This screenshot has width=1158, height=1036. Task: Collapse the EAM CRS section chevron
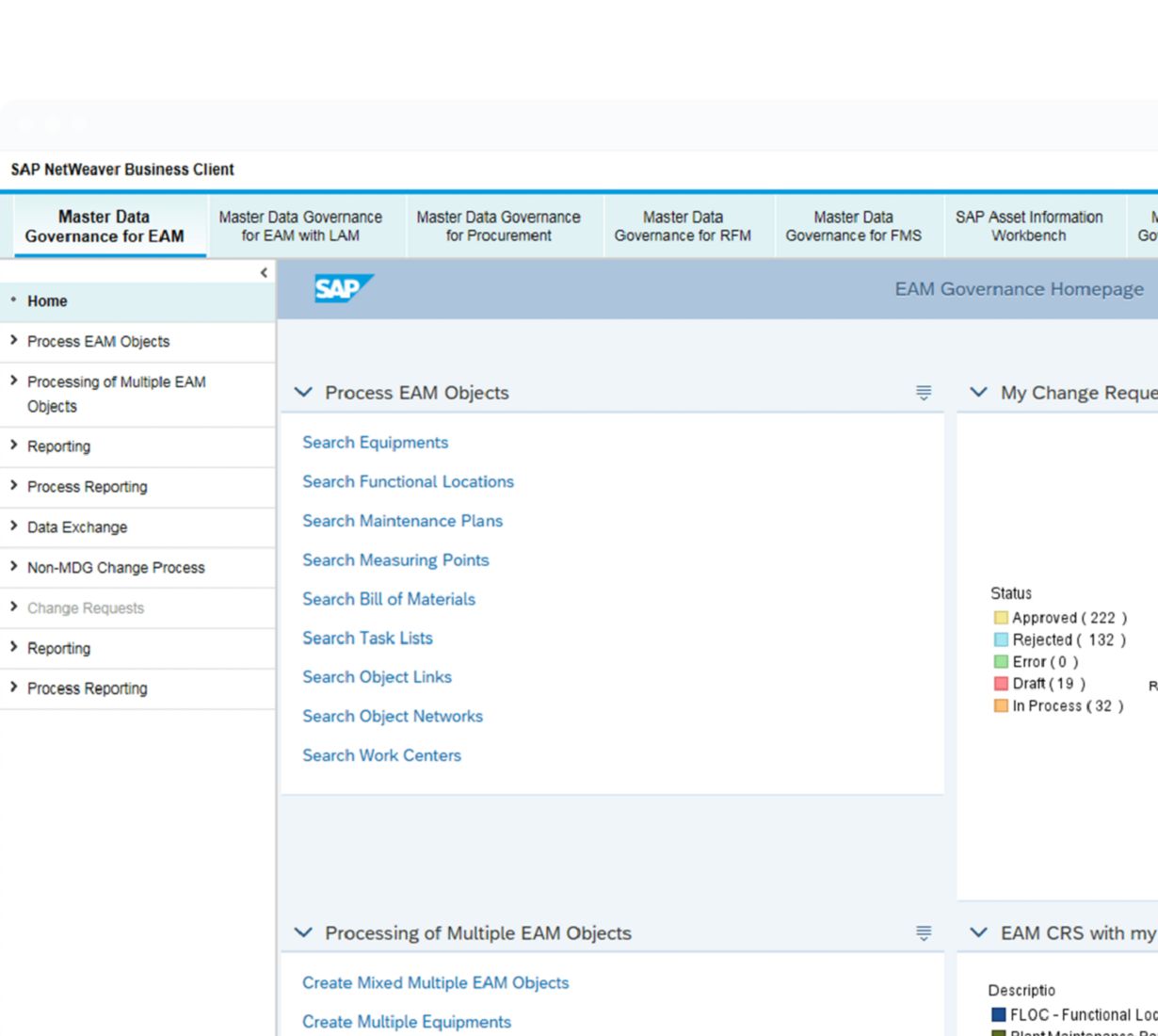(979, 933)
